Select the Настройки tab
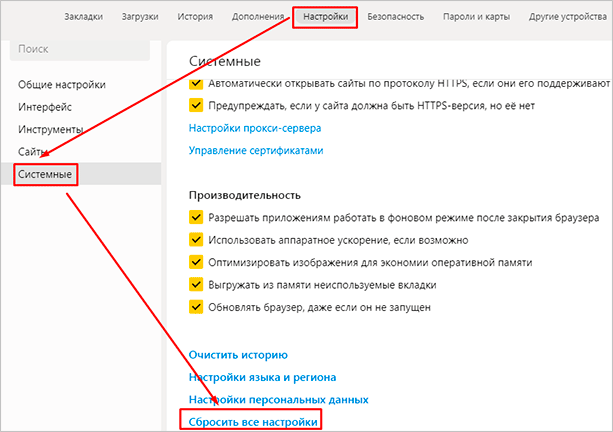Viewport: 613px width, 432px height. pyautogui.click(x=325, y=17)
